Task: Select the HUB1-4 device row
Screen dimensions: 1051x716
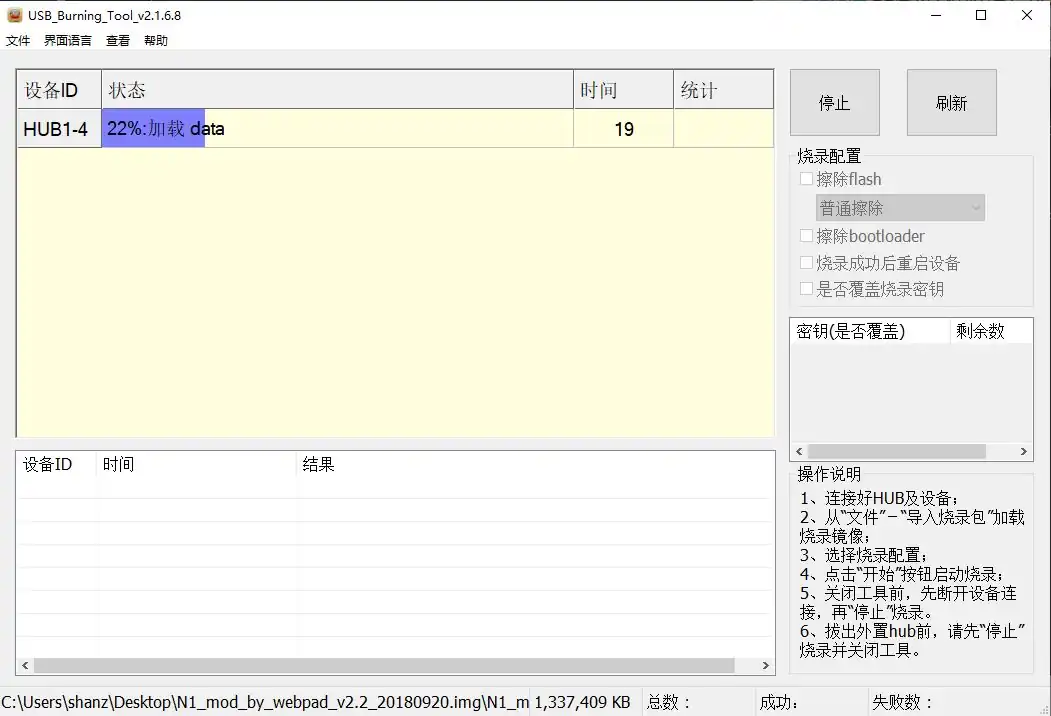Action: [x=58, y=129]
